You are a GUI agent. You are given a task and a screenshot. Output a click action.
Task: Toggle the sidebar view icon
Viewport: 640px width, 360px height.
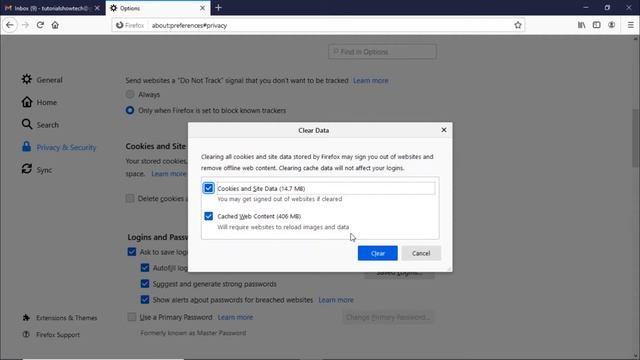pyautogui.click(x=596, y=25)
